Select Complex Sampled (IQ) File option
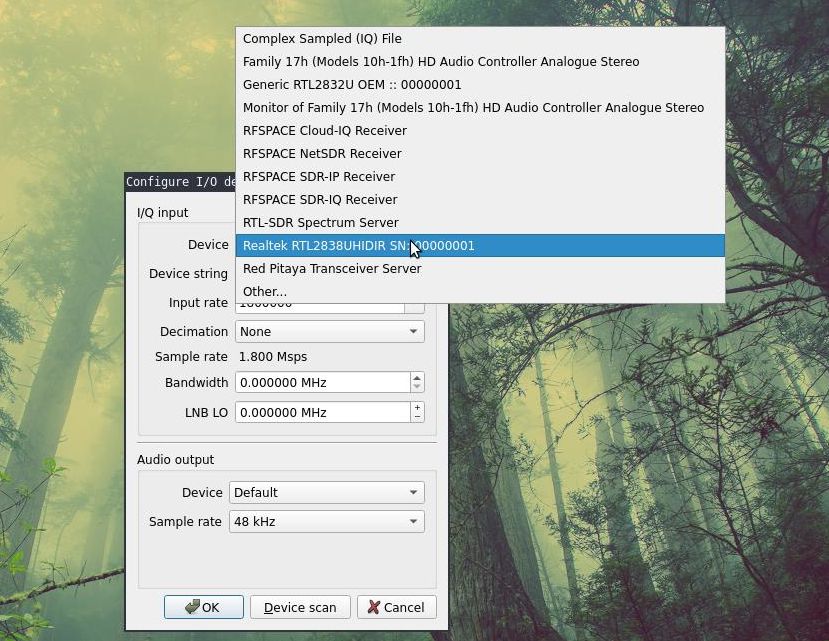This screenshot has width=829, height=641. tap(480, 39)
